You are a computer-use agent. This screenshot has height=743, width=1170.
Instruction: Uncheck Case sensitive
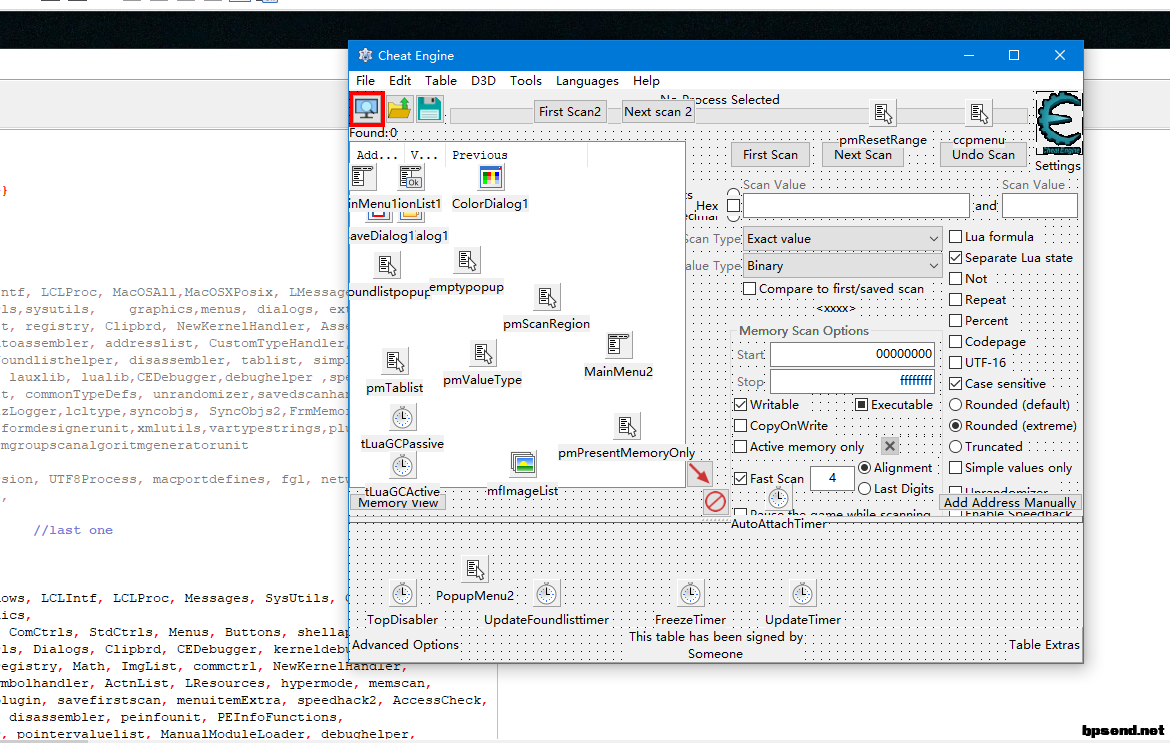(x=955, y=383)
